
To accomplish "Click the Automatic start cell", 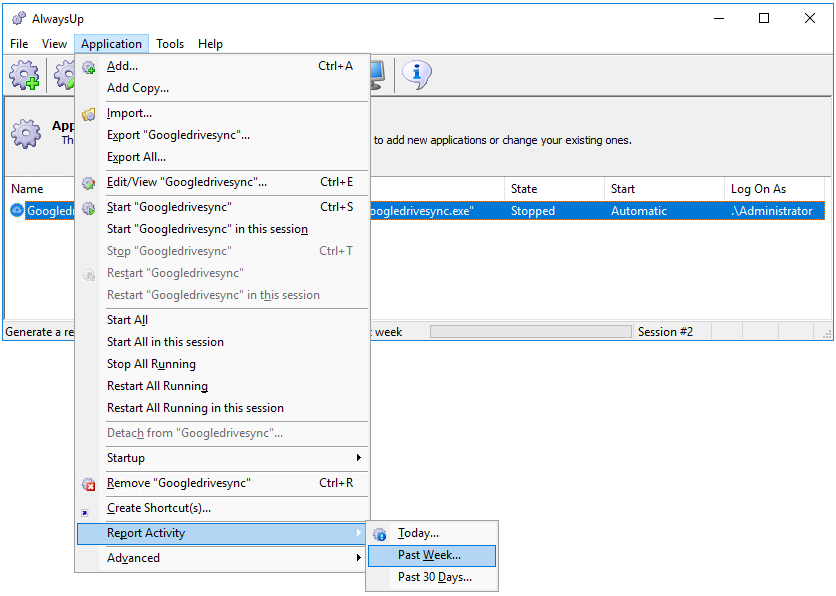I will pos(639,211).
